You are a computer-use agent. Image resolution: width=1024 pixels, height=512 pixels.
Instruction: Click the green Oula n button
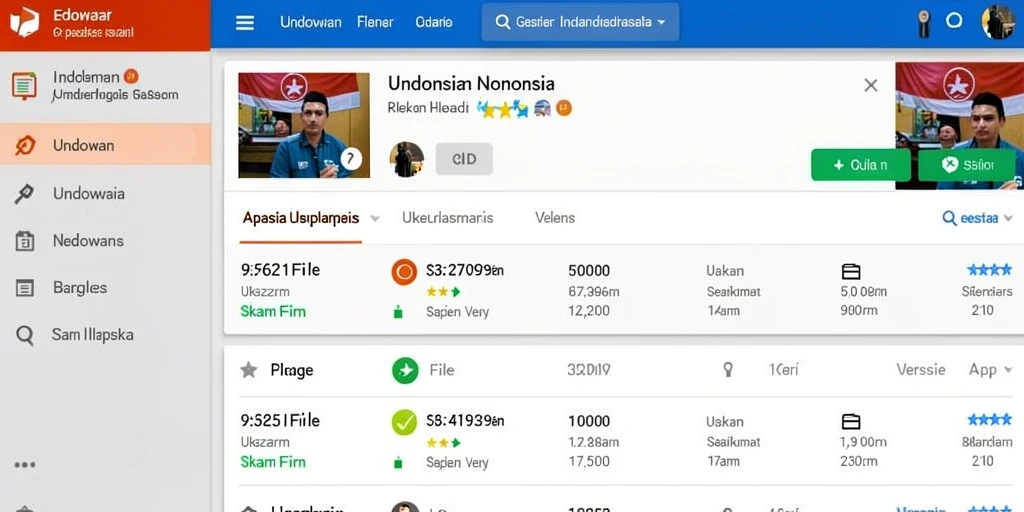pos(860,165)
